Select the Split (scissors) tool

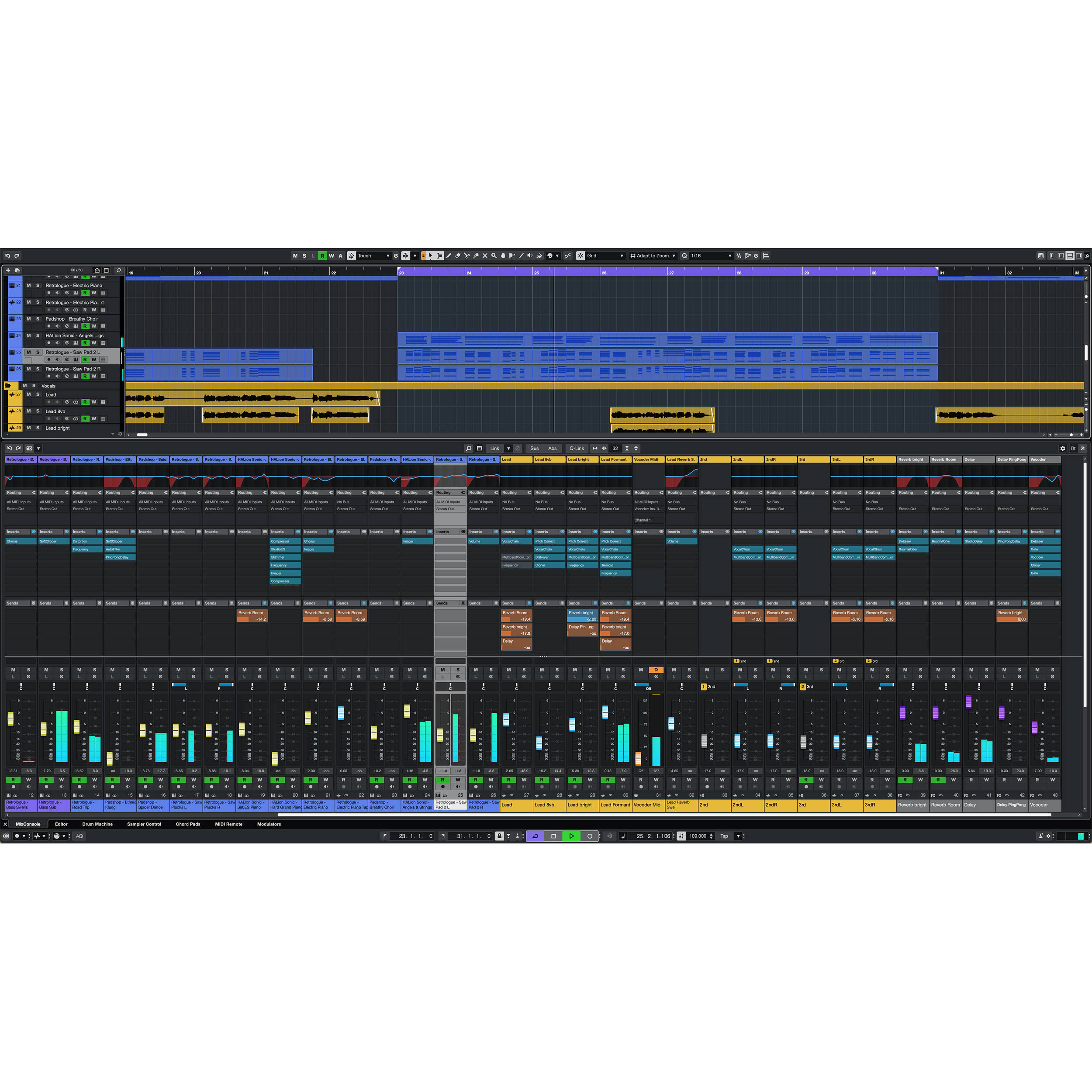coord(467,256)
